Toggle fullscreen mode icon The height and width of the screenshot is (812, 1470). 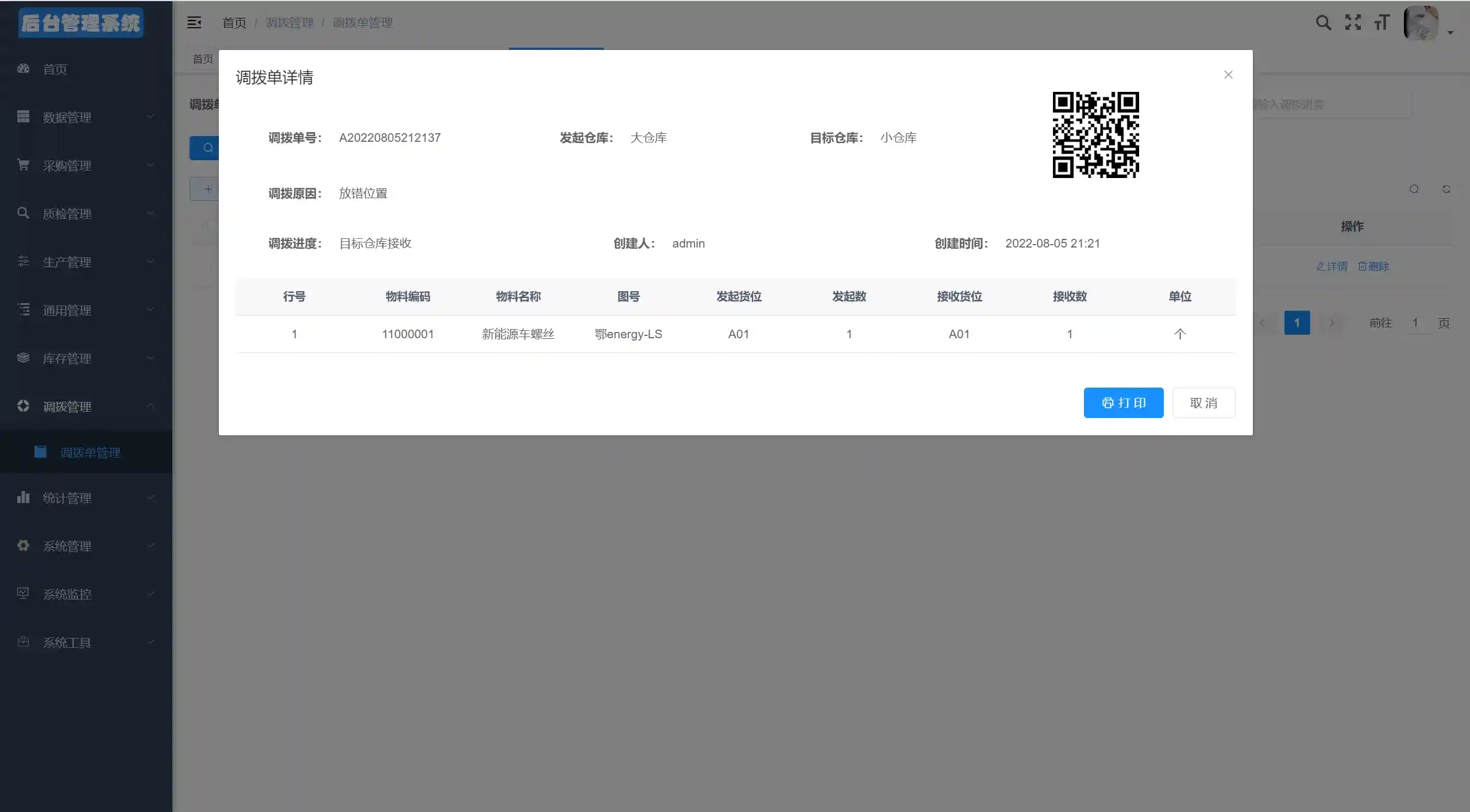[x=1353, y=22]
